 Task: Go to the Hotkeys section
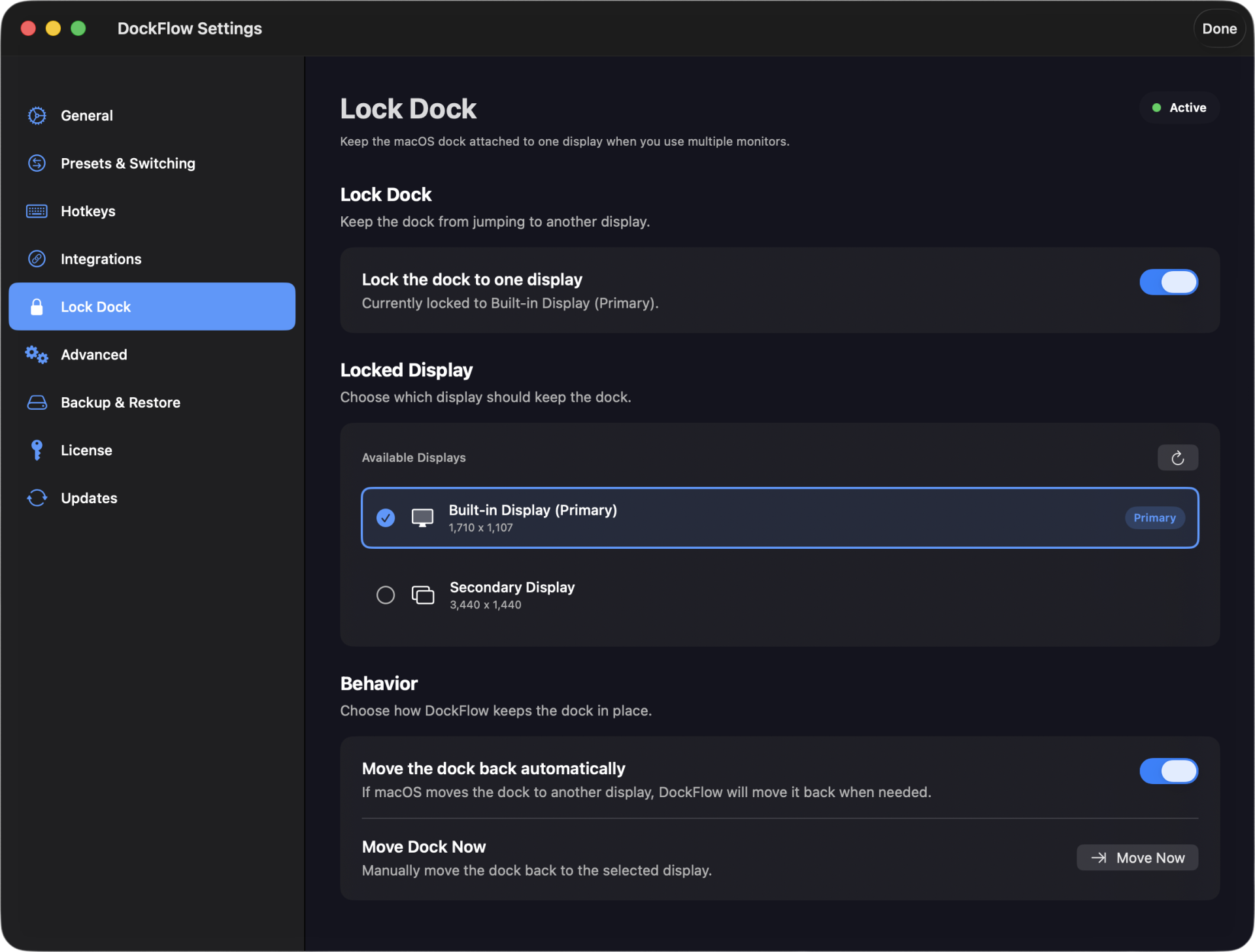click(152, 211)
